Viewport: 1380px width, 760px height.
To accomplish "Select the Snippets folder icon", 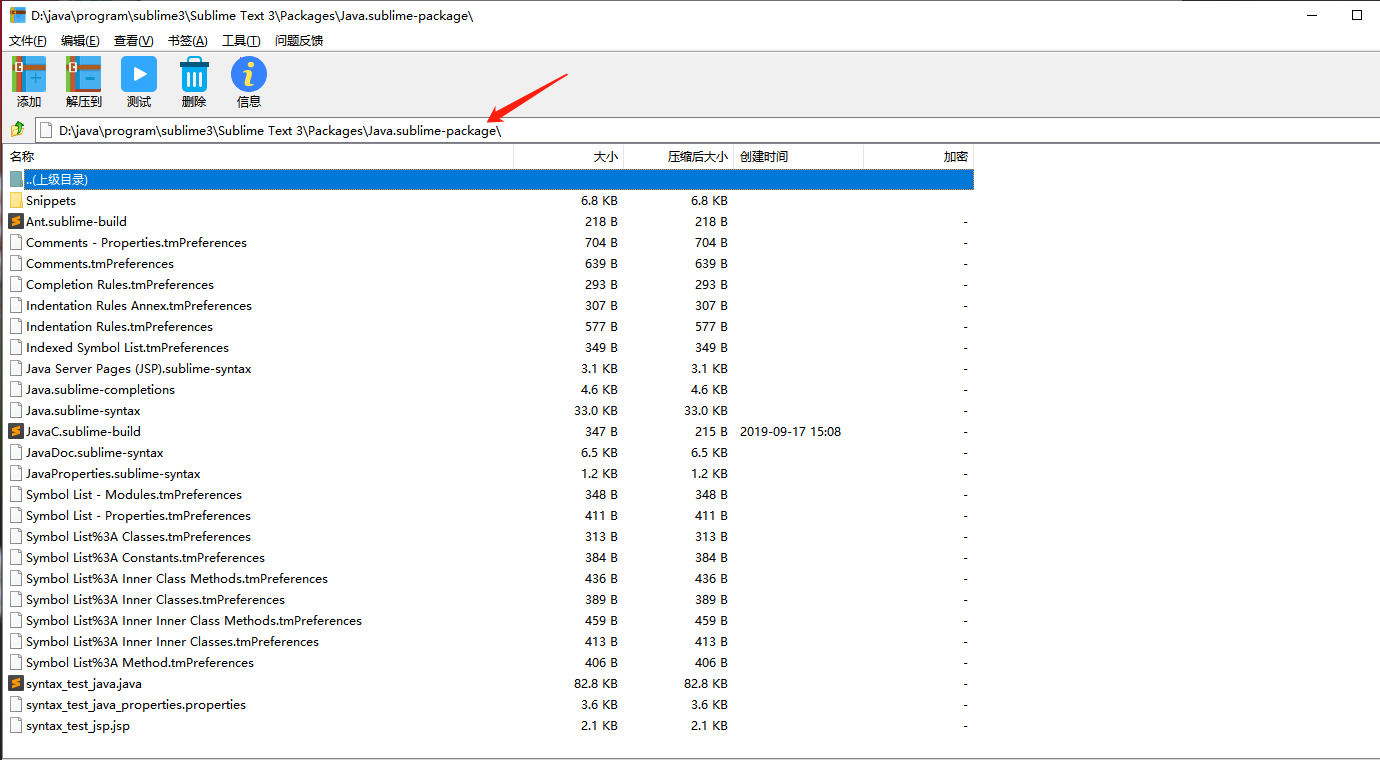I will [x=16, y=201].
